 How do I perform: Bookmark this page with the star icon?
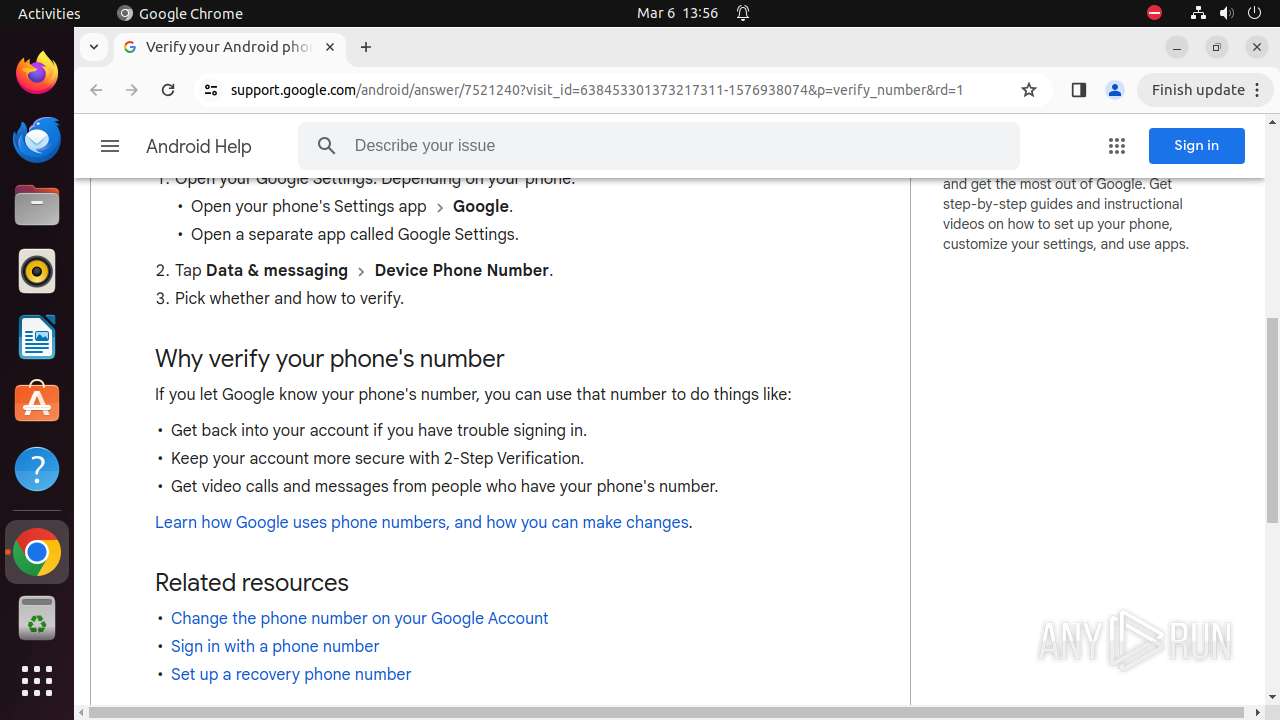(x=1029, y=90)
